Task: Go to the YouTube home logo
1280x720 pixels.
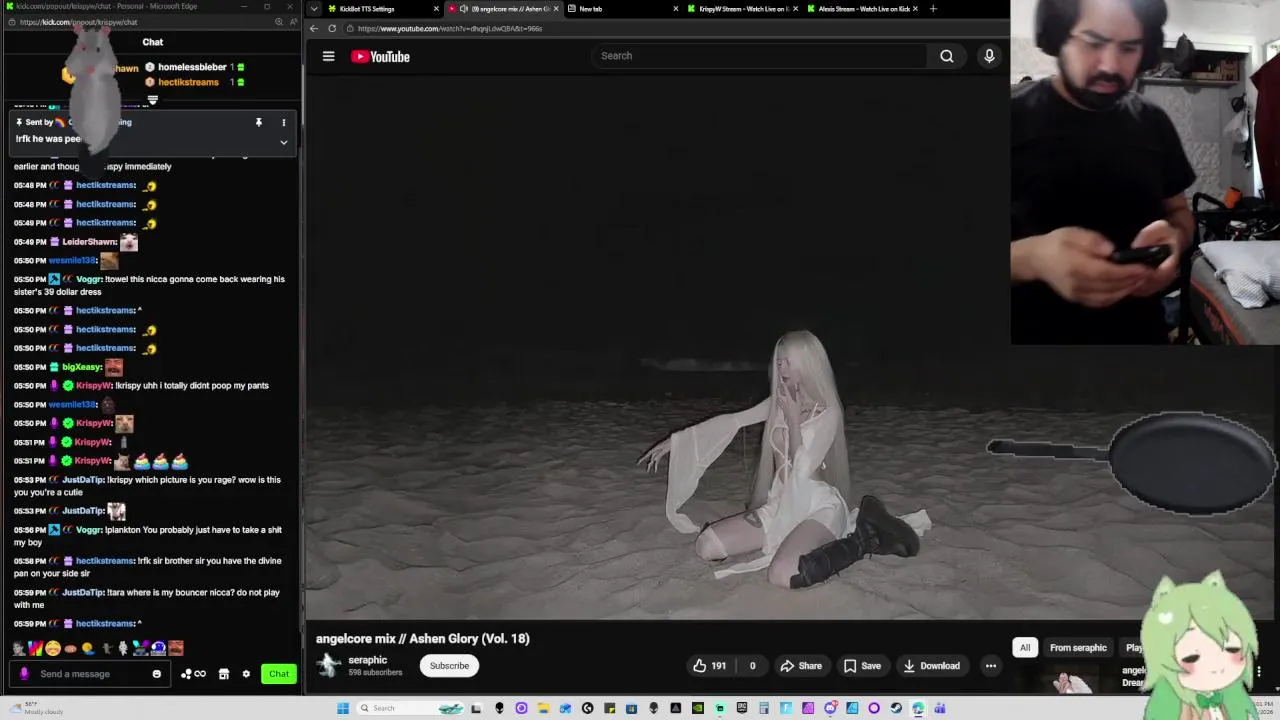Action: click(x=380, y=56)
